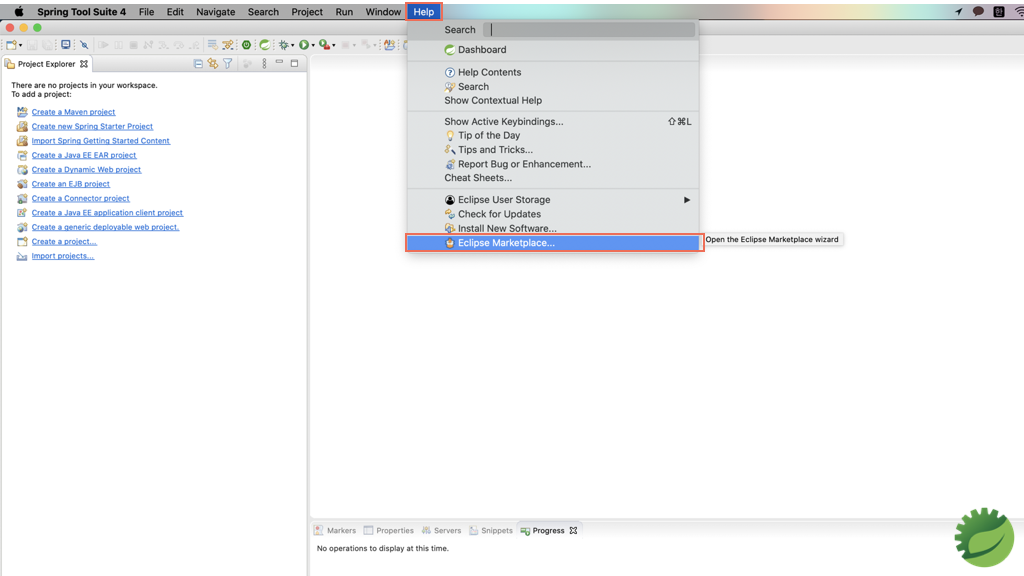The height and width of the screenshot is (576, 1024).
Task: Click the Maven project icon in the list
Action: pos(22,112)
